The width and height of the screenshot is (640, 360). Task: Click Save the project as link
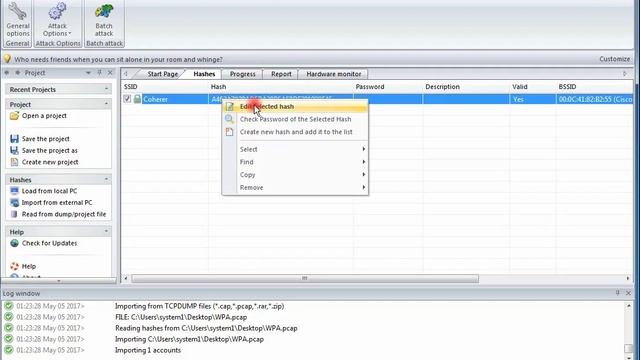pyautogui.click(x=50, y=150)
